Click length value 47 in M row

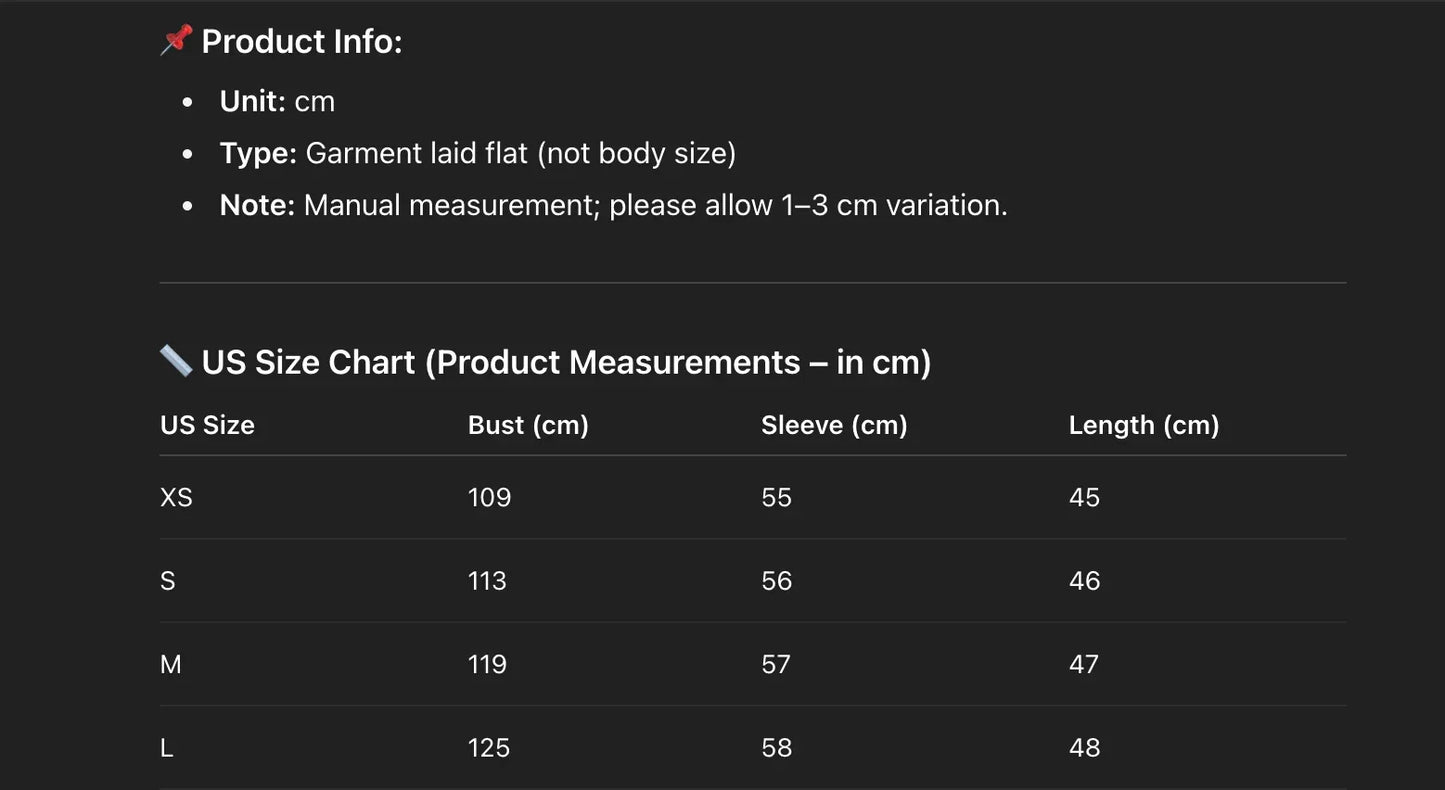(1084, 664)
